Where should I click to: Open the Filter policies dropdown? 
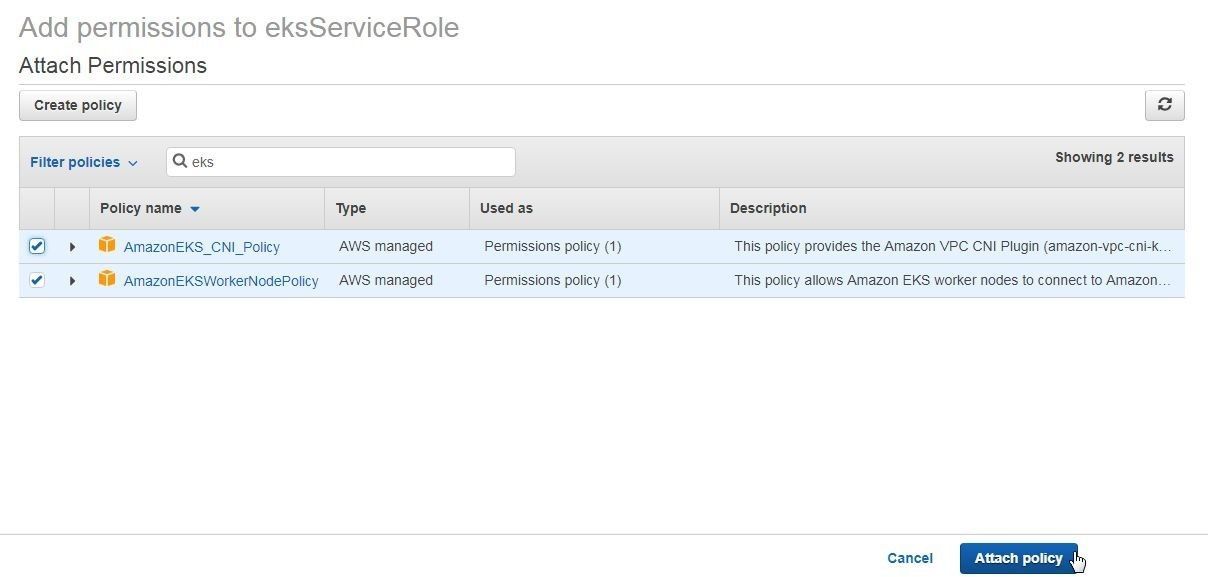pyautogui.click(x=84, y=162)
